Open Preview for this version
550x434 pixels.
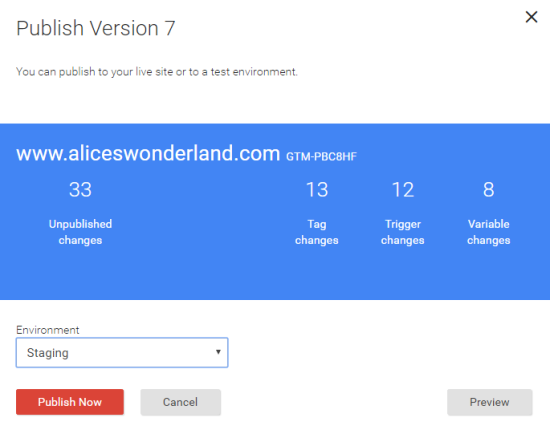coord(490,402)
